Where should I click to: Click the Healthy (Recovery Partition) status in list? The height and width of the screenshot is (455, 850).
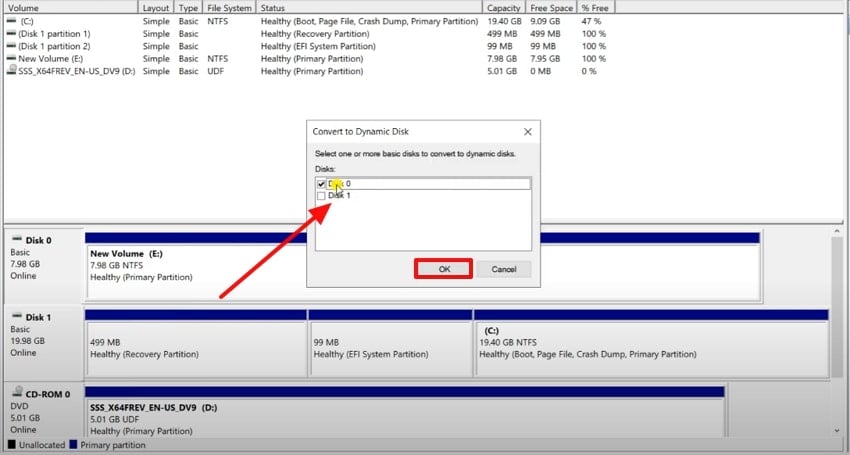tap(315, 34)
